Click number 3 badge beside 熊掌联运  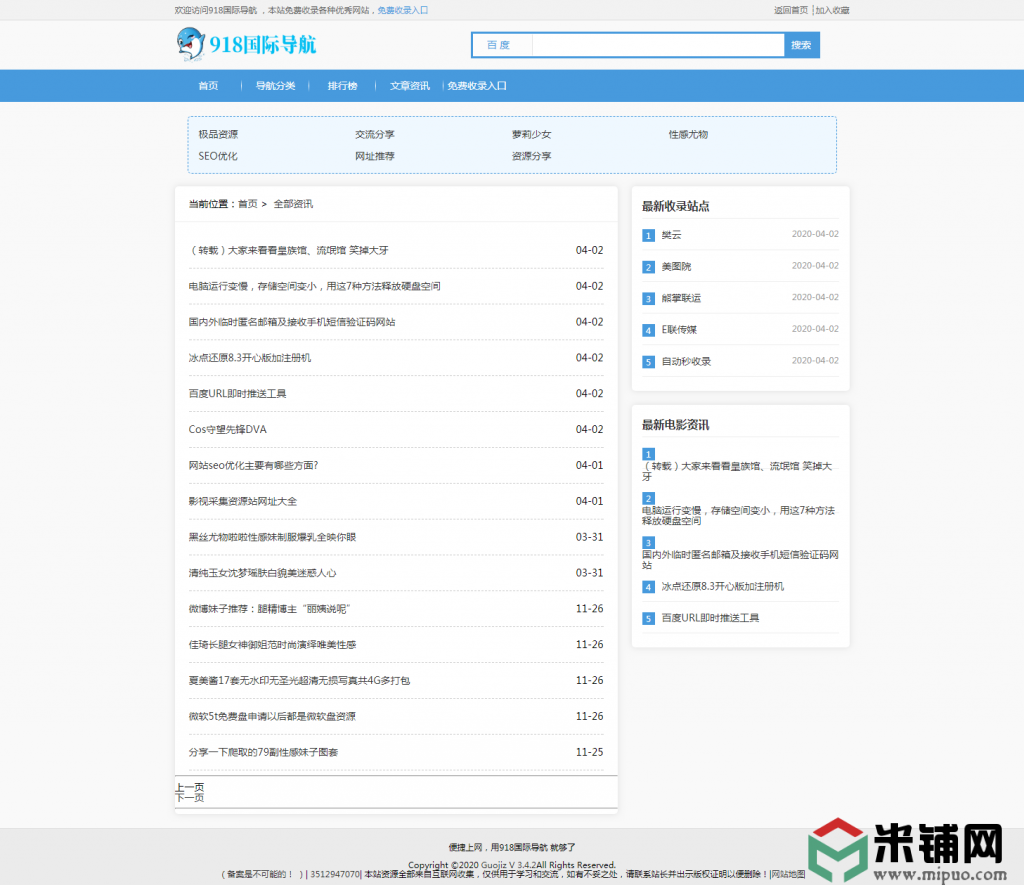pyautogui.click(x=648, y=298)
